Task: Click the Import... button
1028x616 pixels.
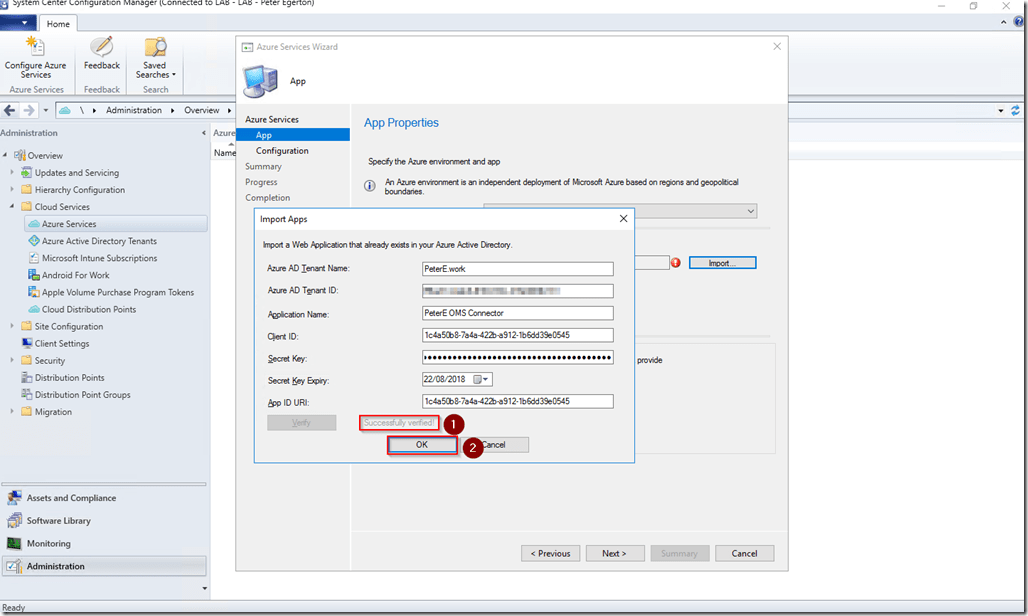Action: 722,263
